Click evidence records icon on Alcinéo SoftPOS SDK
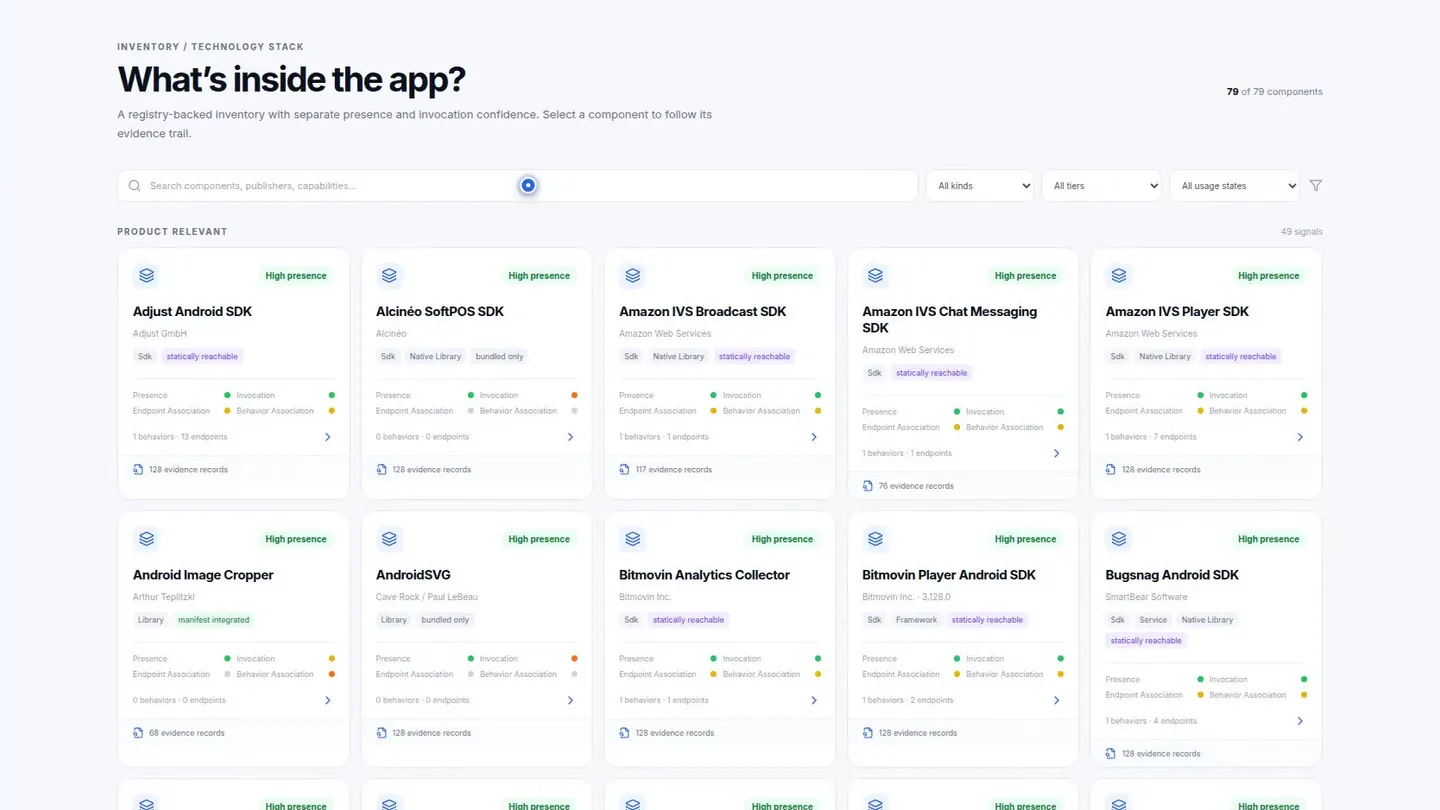Screen dimensions: 1440x810 (x=381, y=469)
